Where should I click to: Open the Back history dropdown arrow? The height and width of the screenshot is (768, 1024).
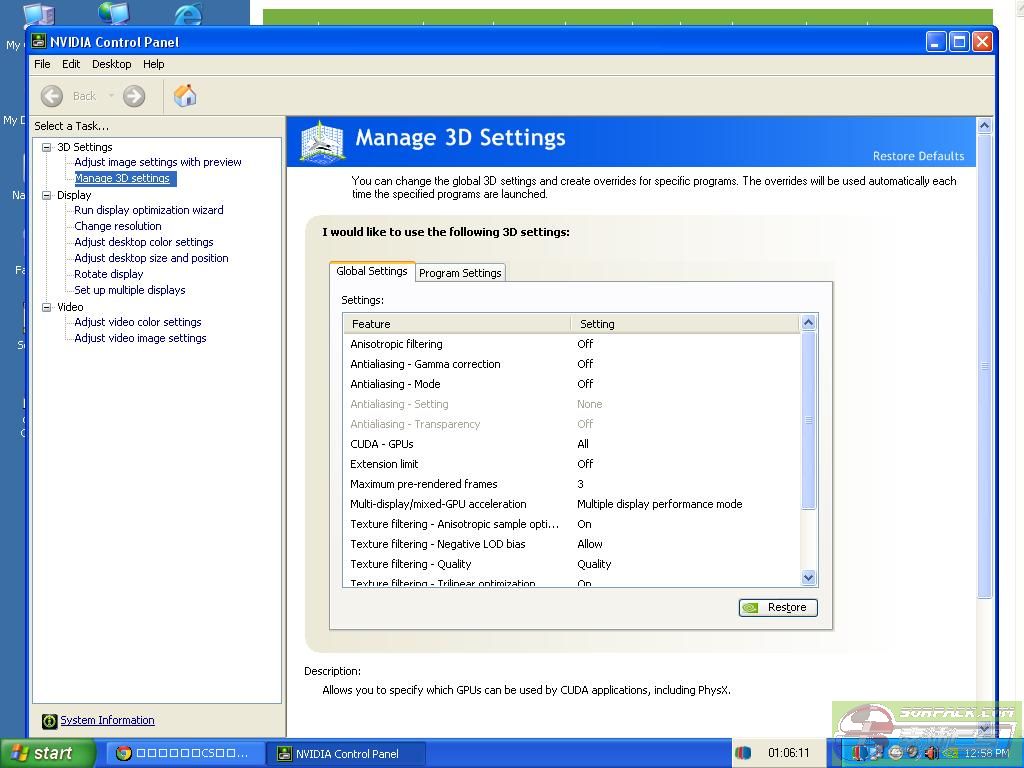tap(111, 96)
